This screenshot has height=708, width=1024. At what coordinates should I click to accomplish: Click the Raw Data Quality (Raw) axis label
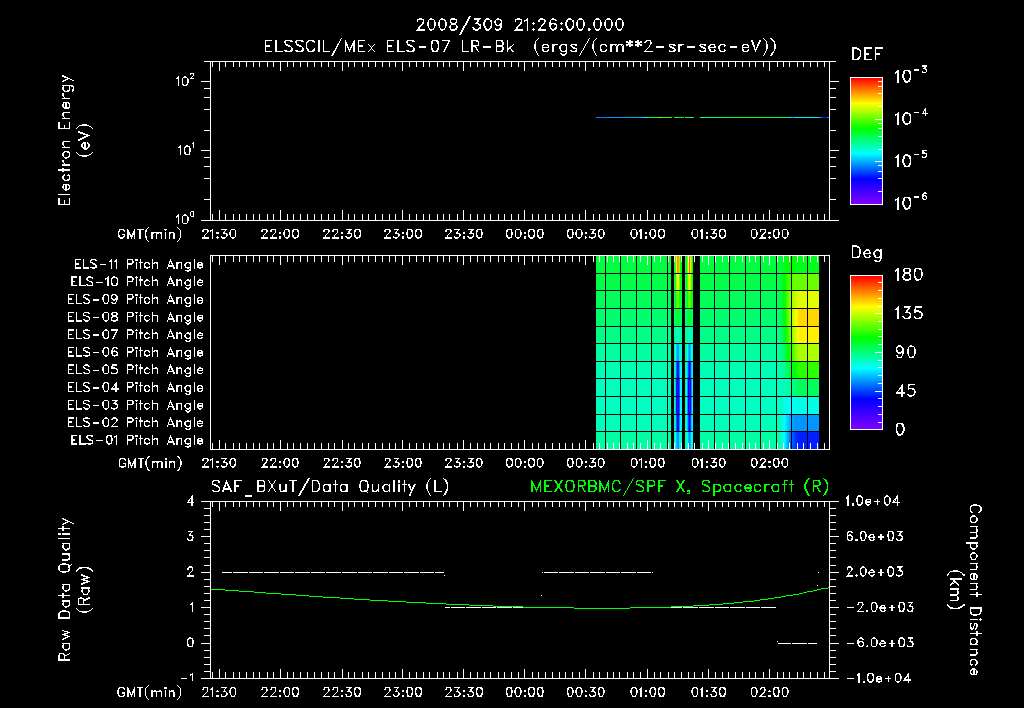pyautogui.click(x=74, y=589)
